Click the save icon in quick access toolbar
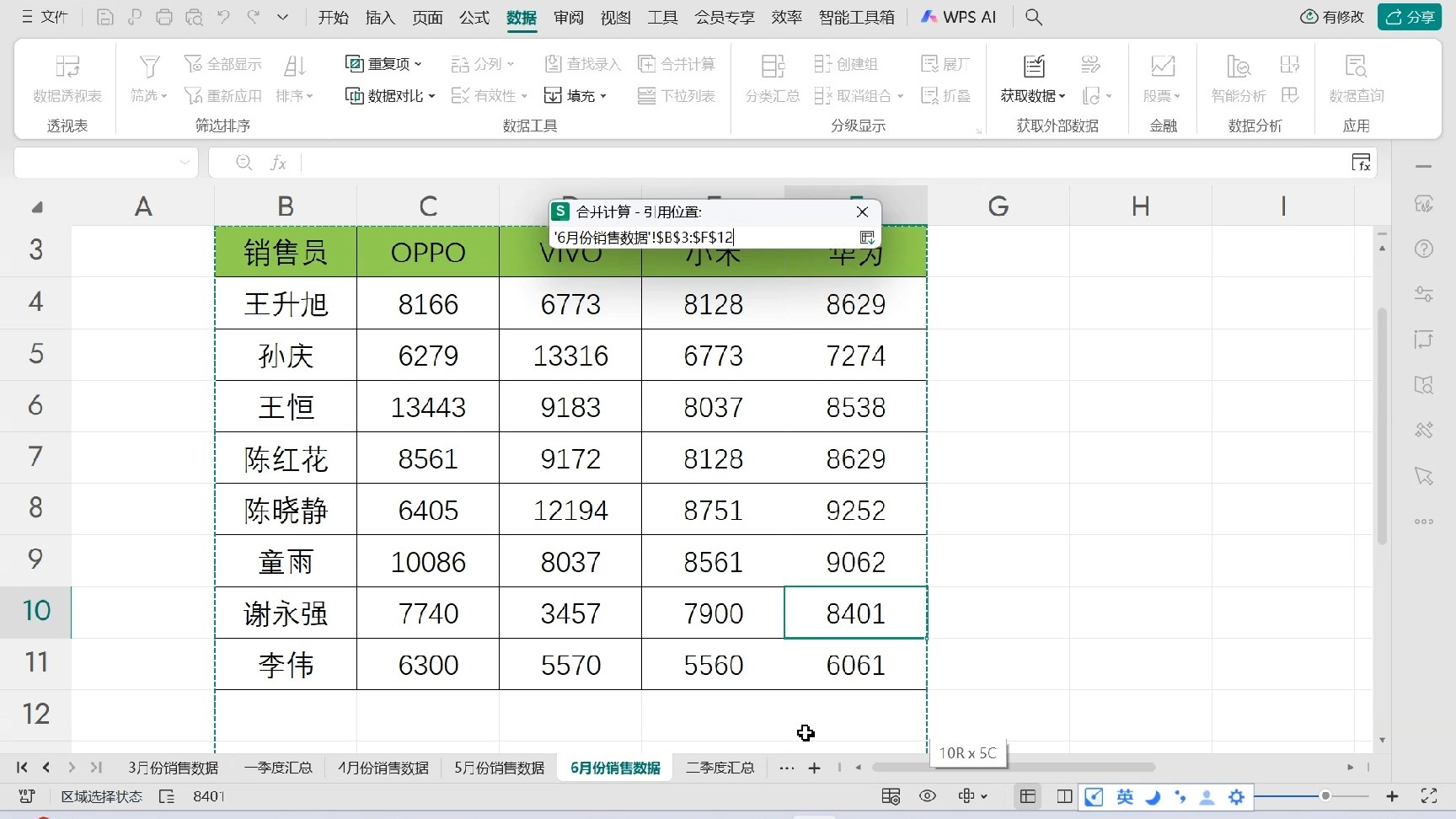 coord(105,17)
